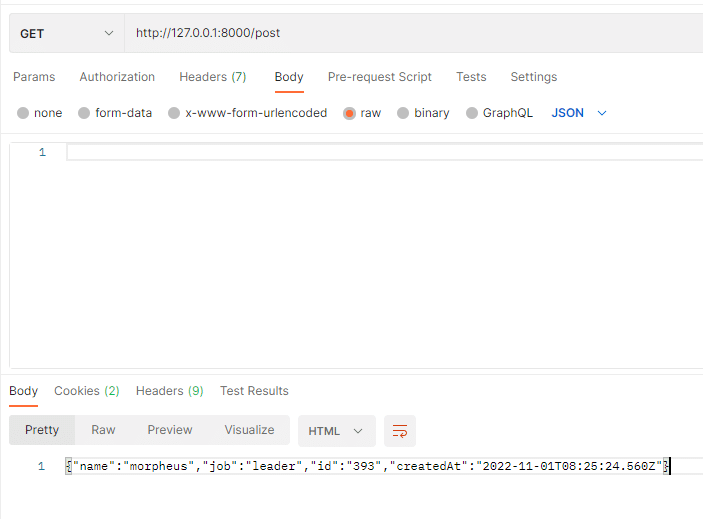Show the Raw response view
This screenshot has width=703, height=519.
point(103,430)
